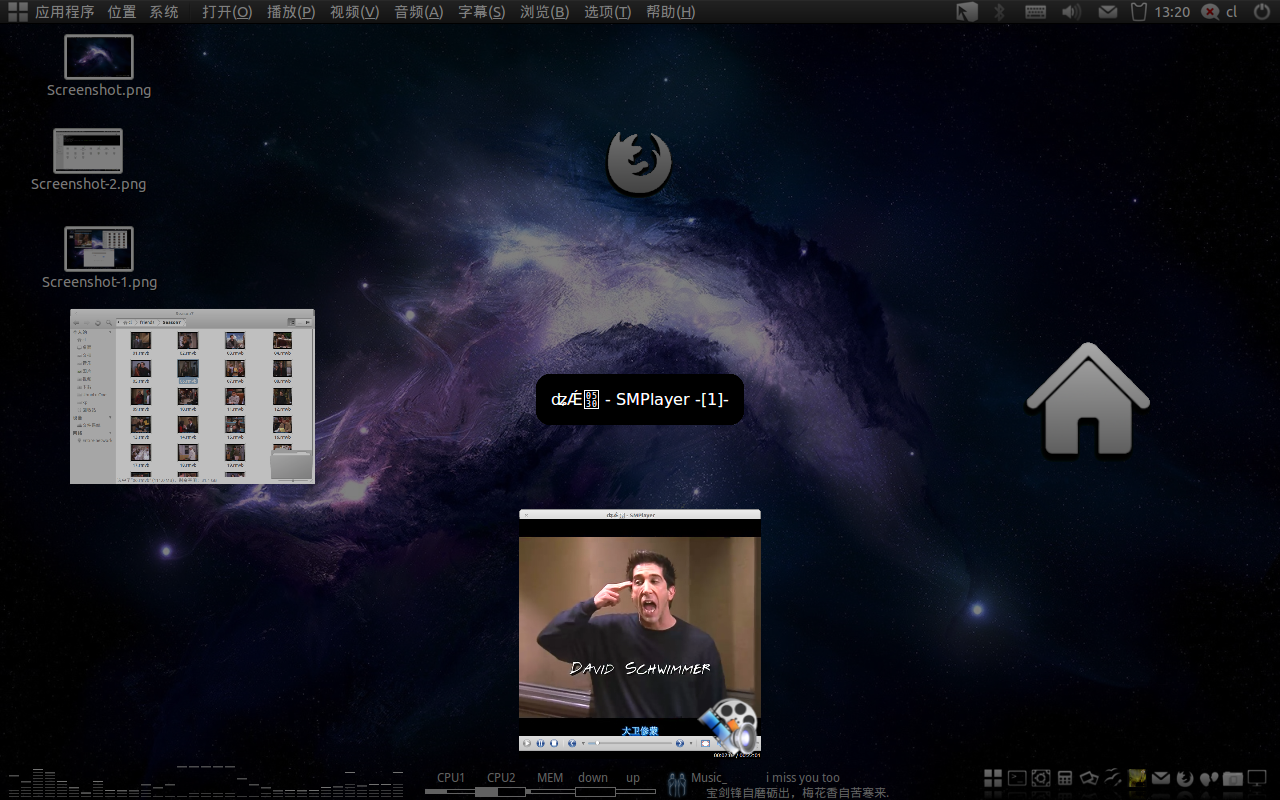Open the mail indicator in top panel
The image size is (1280, 800).
point(1107,12)
